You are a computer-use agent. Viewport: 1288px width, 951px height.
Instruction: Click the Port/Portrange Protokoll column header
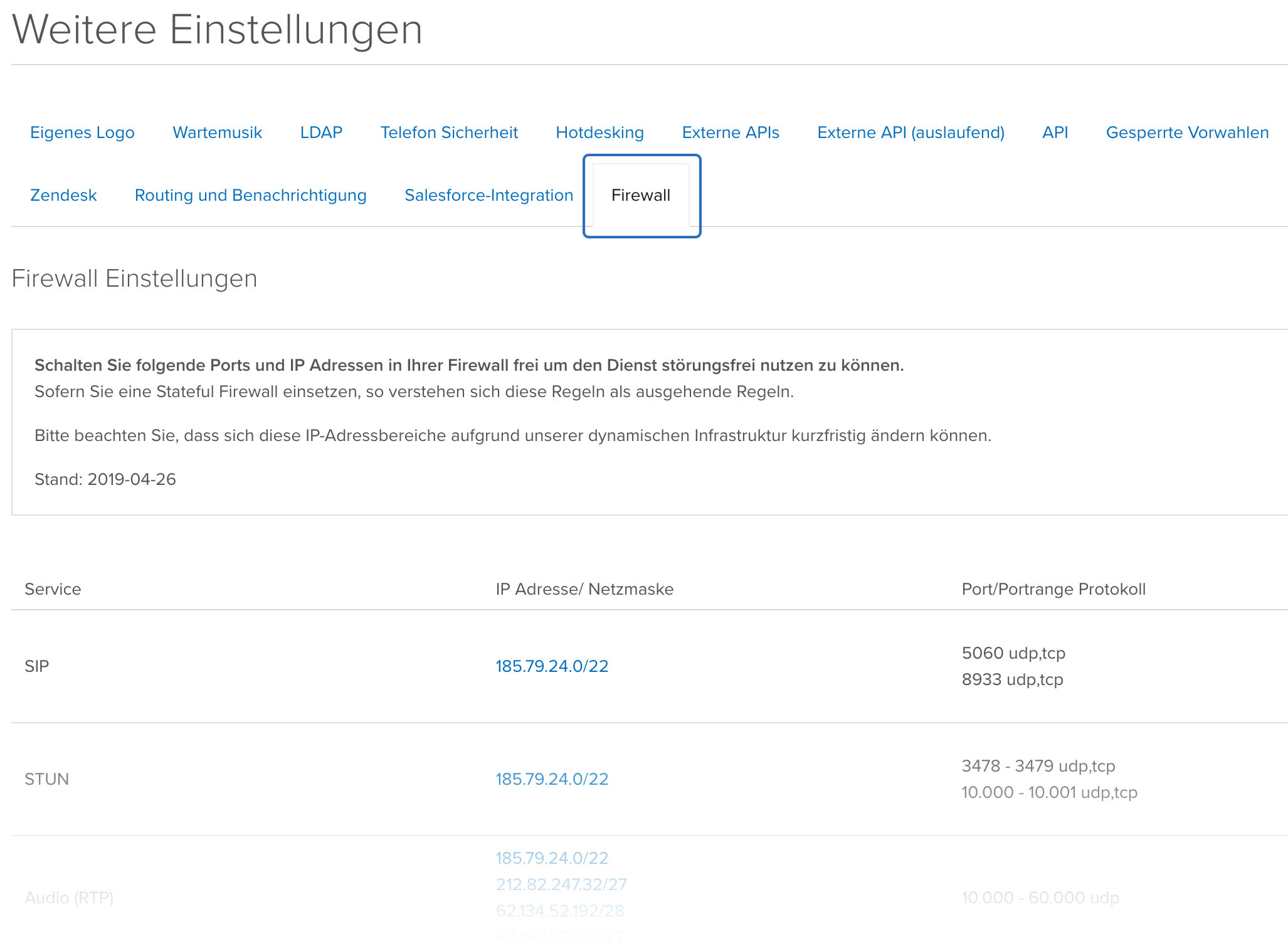tap(1053, 589)
